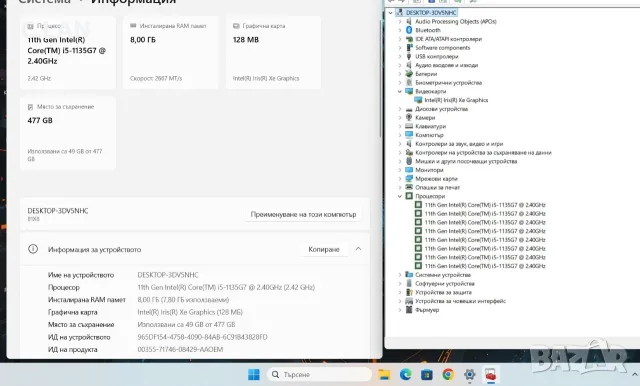Click the Software components icon
The image size is (640, 386).
[x=409, y=48]
